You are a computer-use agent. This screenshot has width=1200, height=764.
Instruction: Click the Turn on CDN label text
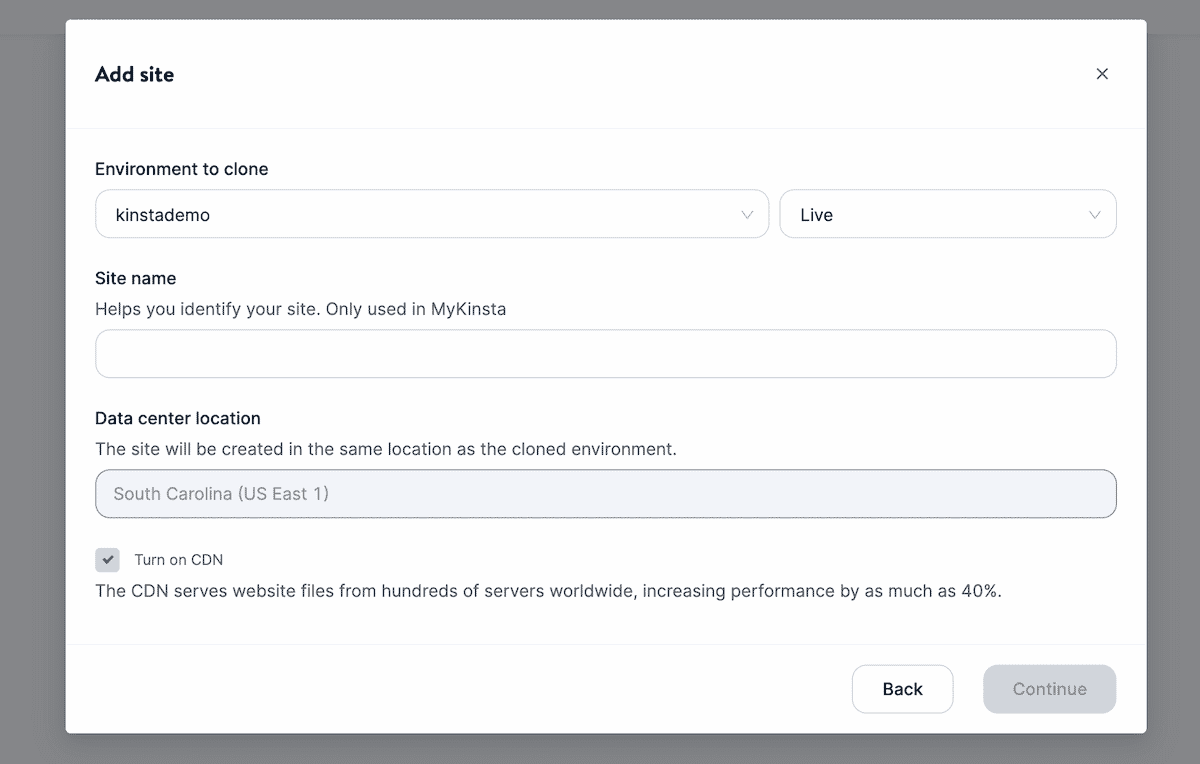(x=178, y=560)
